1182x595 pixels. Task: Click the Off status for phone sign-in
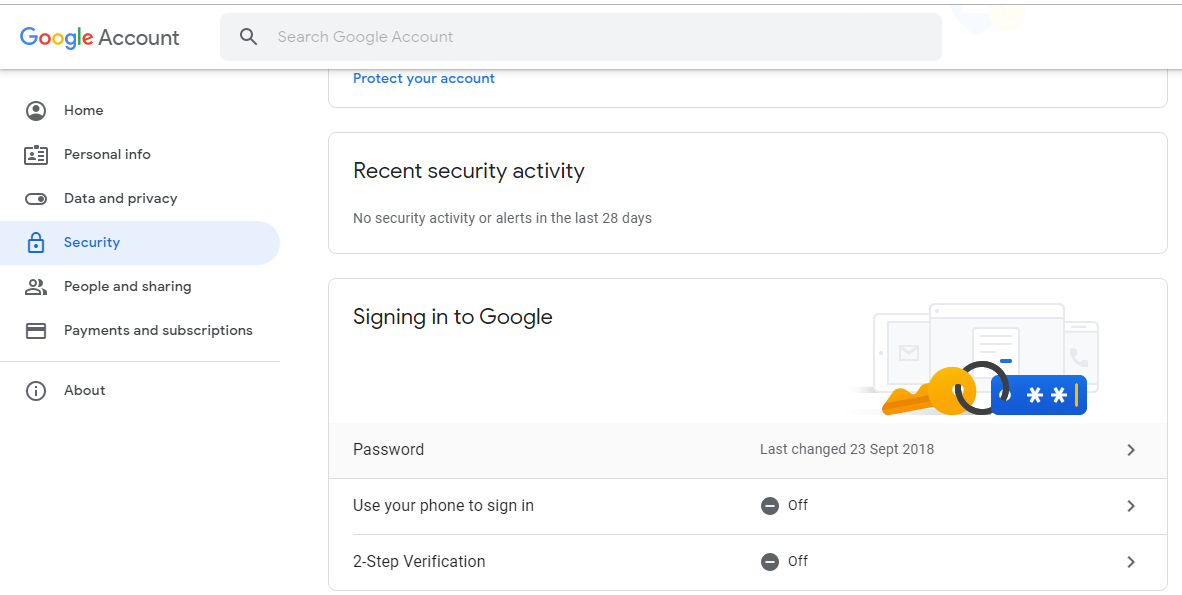[x=785, y=506]
